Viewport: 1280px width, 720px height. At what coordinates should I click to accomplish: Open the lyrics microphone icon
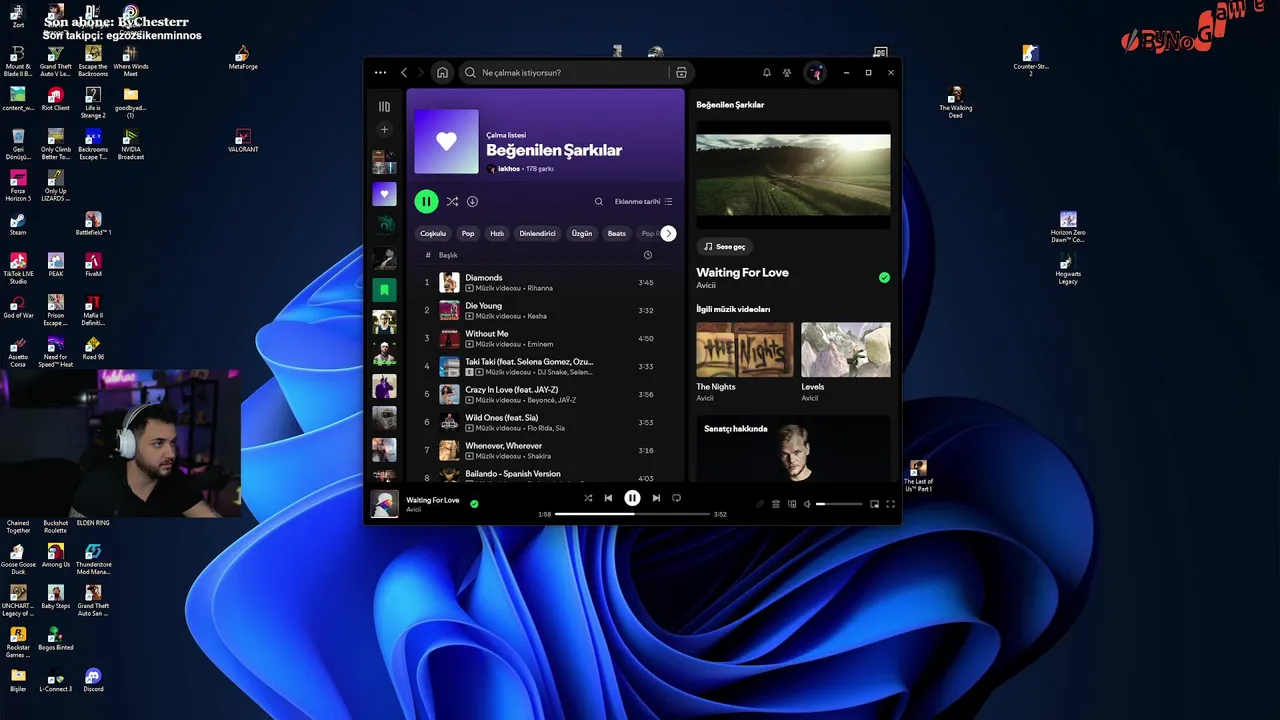[759, 504]
